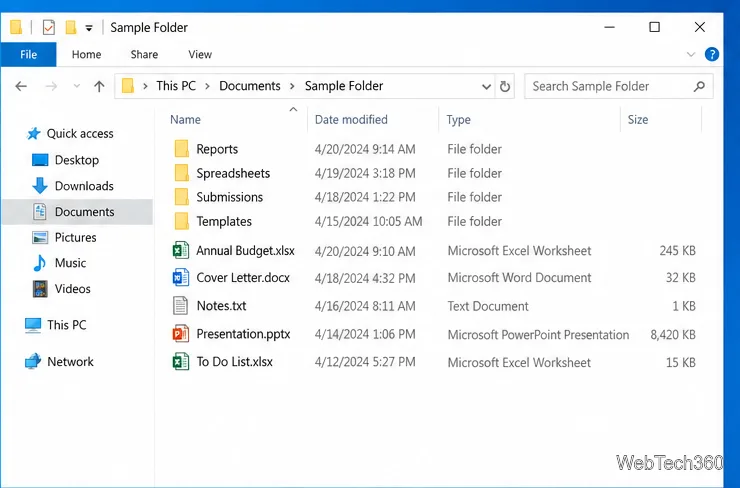Click the text file icon of Notes.txt
Image resolution: width=740 pixels, height=488 pixels.
pos(181,306)
